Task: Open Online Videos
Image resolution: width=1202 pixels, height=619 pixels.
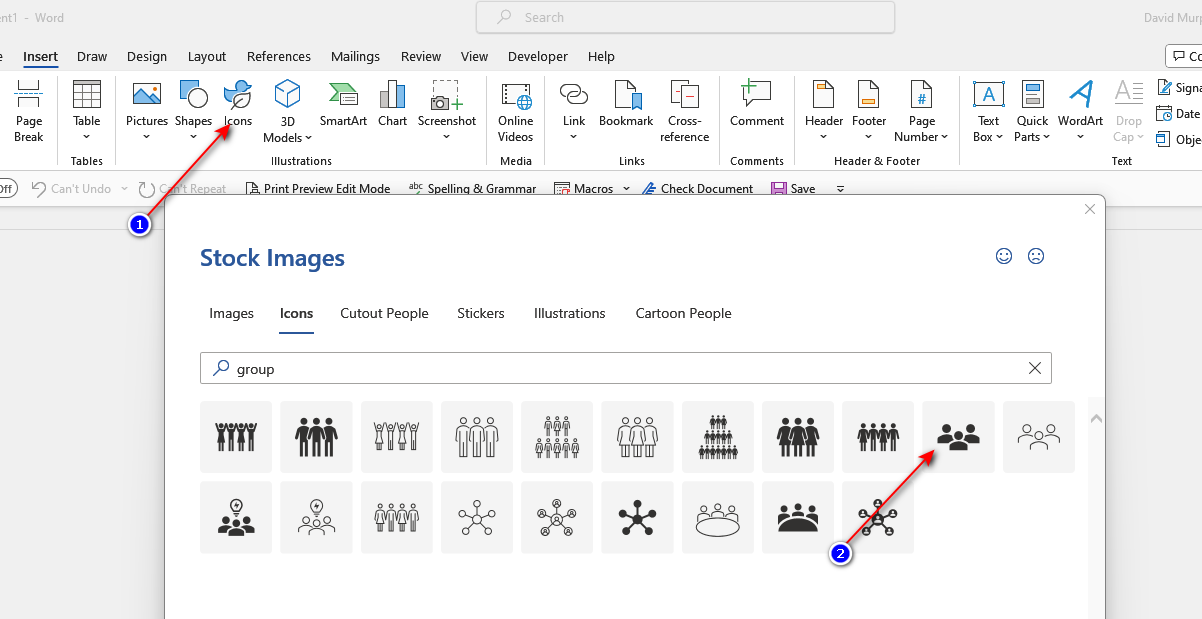Action: point(516,111)
